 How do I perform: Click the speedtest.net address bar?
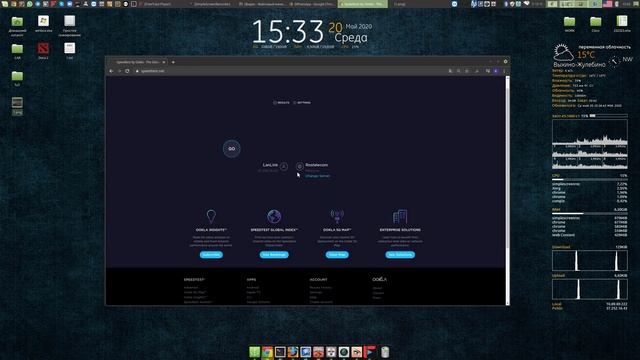click(290, 71)
